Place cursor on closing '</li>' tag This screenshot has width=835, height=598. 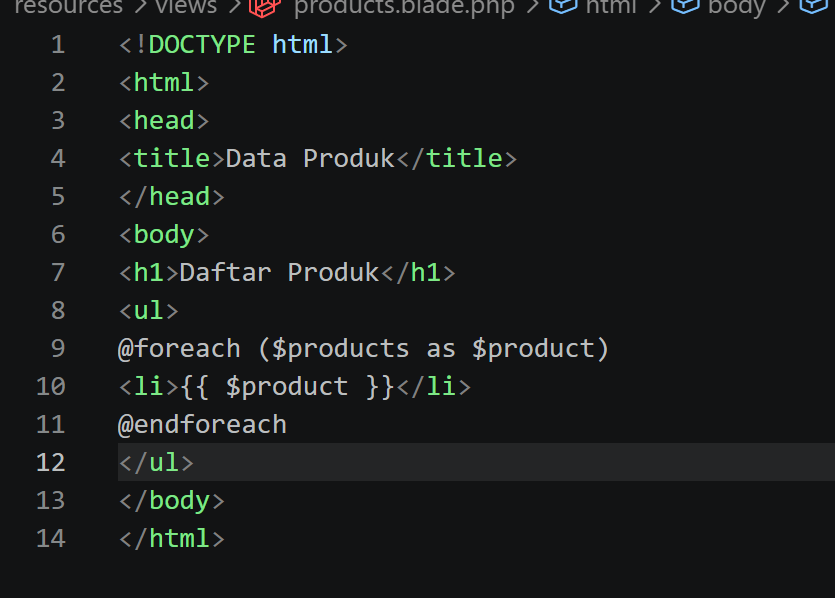click(x=433, y=387)
